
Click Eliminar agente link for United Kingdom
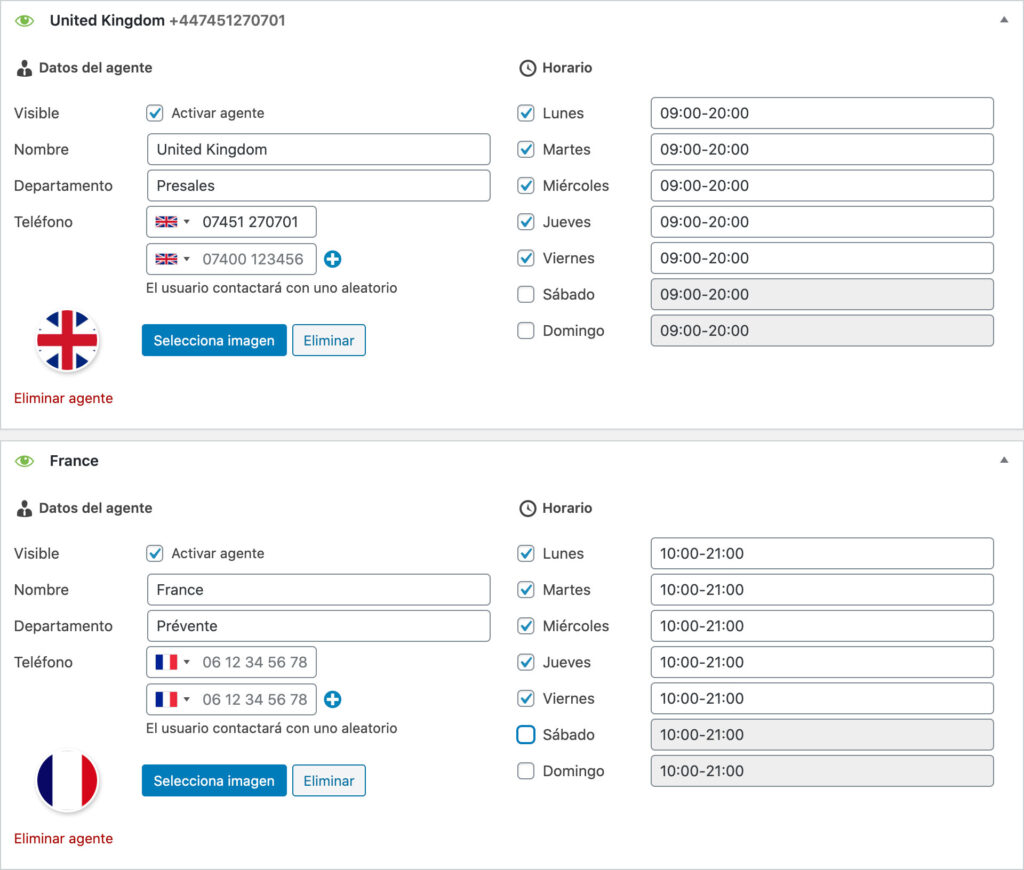coord(63,398)
